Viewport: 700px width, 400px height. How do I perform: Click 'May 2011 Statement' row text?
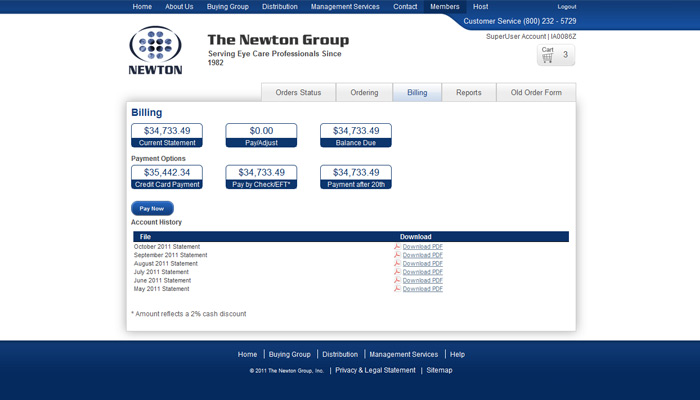[x=162, y=289]
